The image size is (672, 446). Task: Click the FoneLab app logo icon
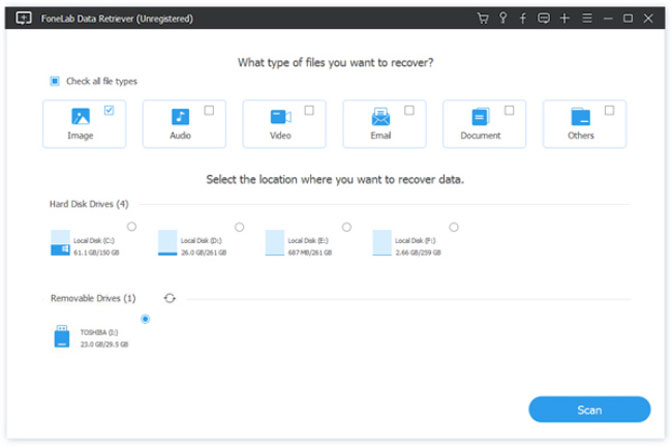coord(24,18)
